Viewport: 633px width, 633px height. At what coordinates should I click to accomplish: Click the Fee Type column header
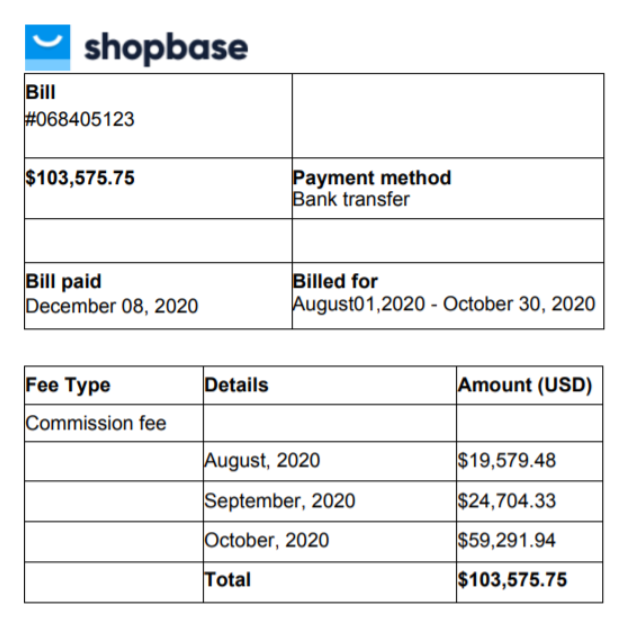[68, 385]
